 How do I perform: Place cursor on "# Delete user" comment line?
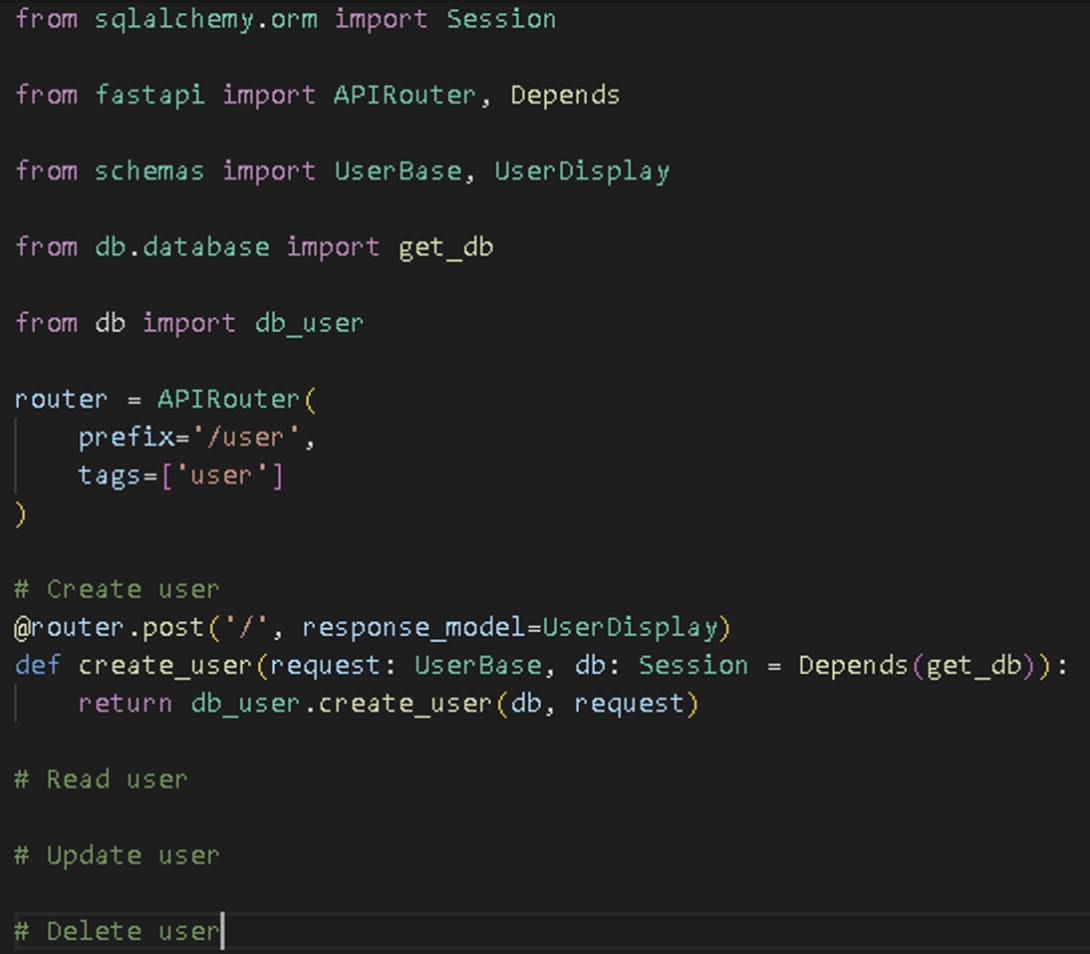pyautogui.click(x=117, y=931)
